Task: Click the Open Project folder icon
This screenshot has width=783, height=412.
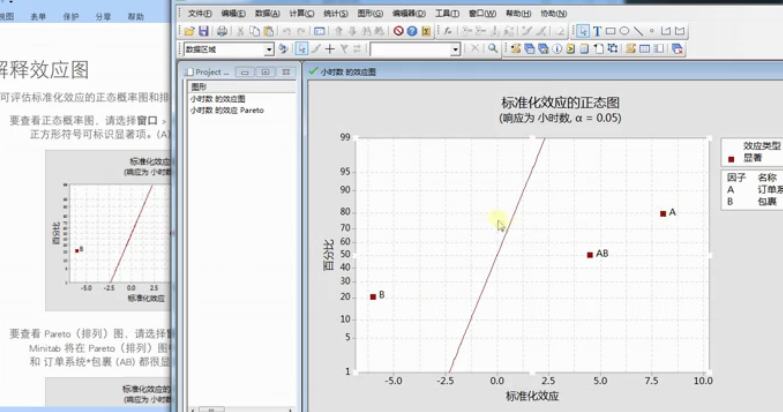Action: [x=189, y=31]
